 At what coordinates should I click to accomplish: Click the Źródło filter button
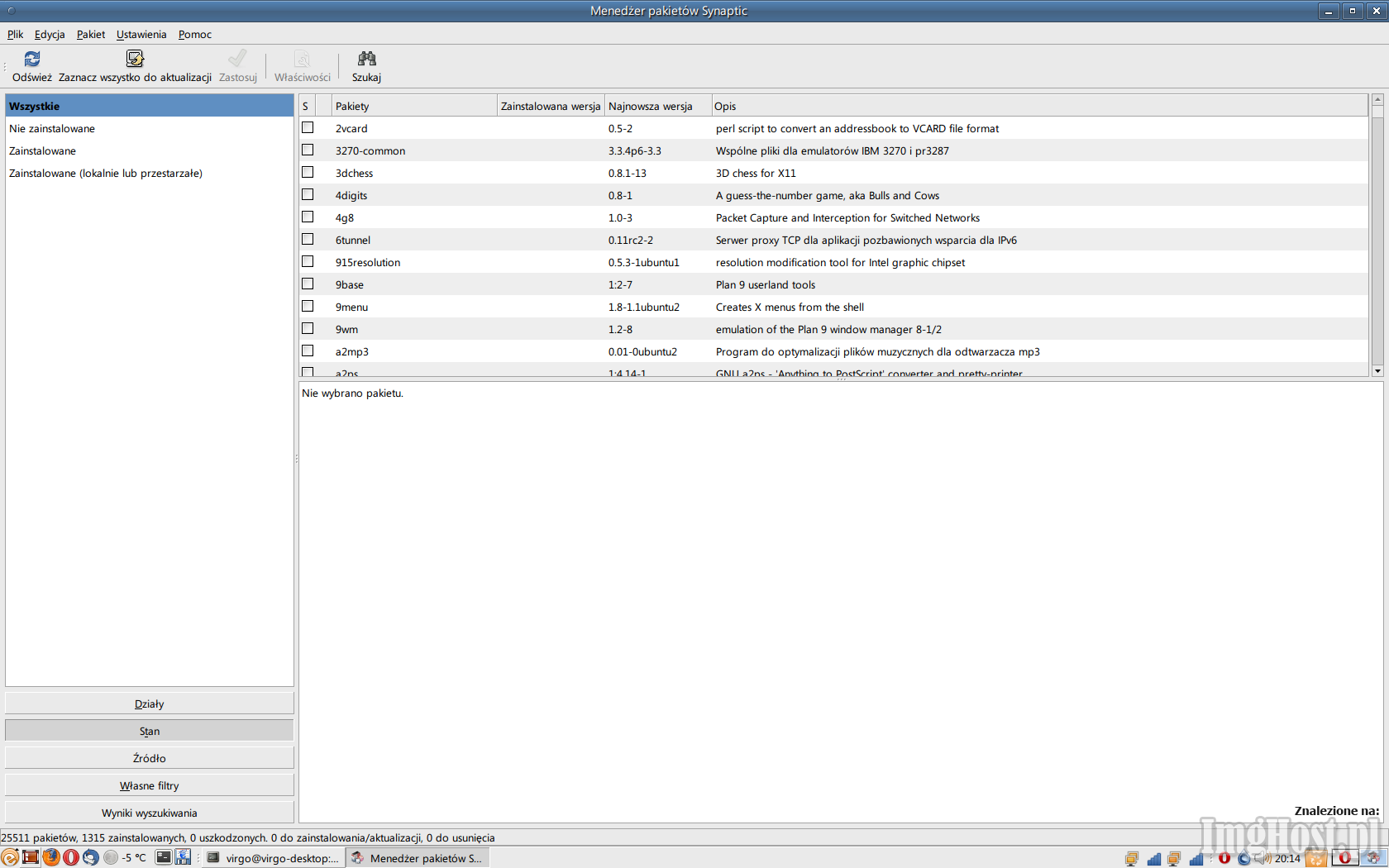(x=150, y=758)
